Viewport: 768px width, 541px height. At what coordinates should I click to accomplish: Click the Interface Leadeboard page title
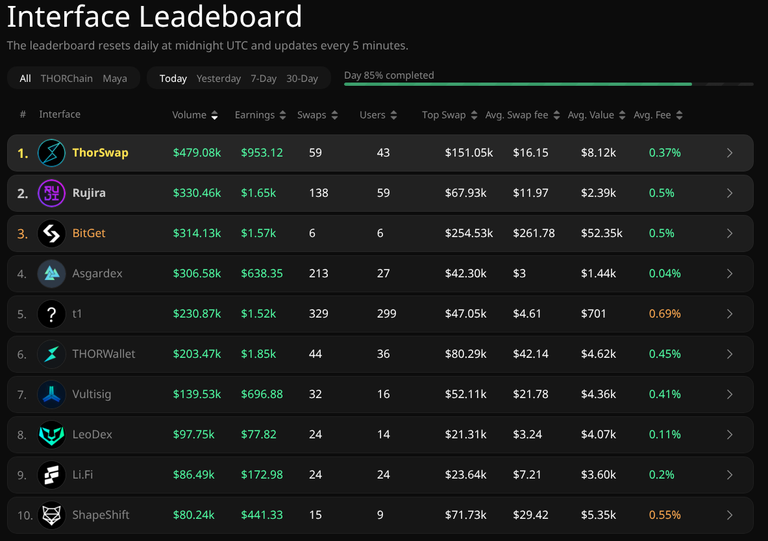[x=154, y=17]
